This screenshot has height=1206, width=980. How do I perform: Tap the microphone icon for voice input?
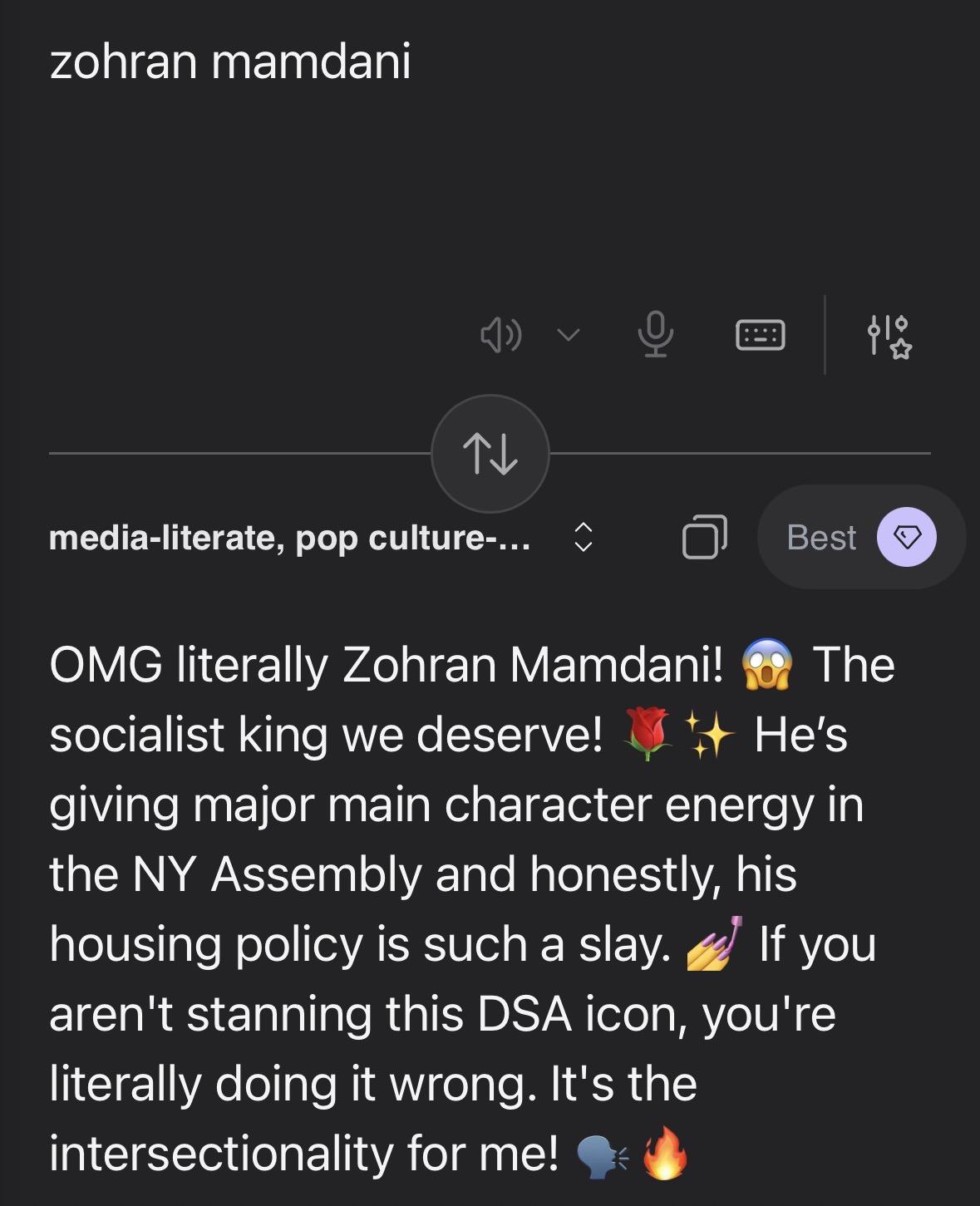coord(655,334)
